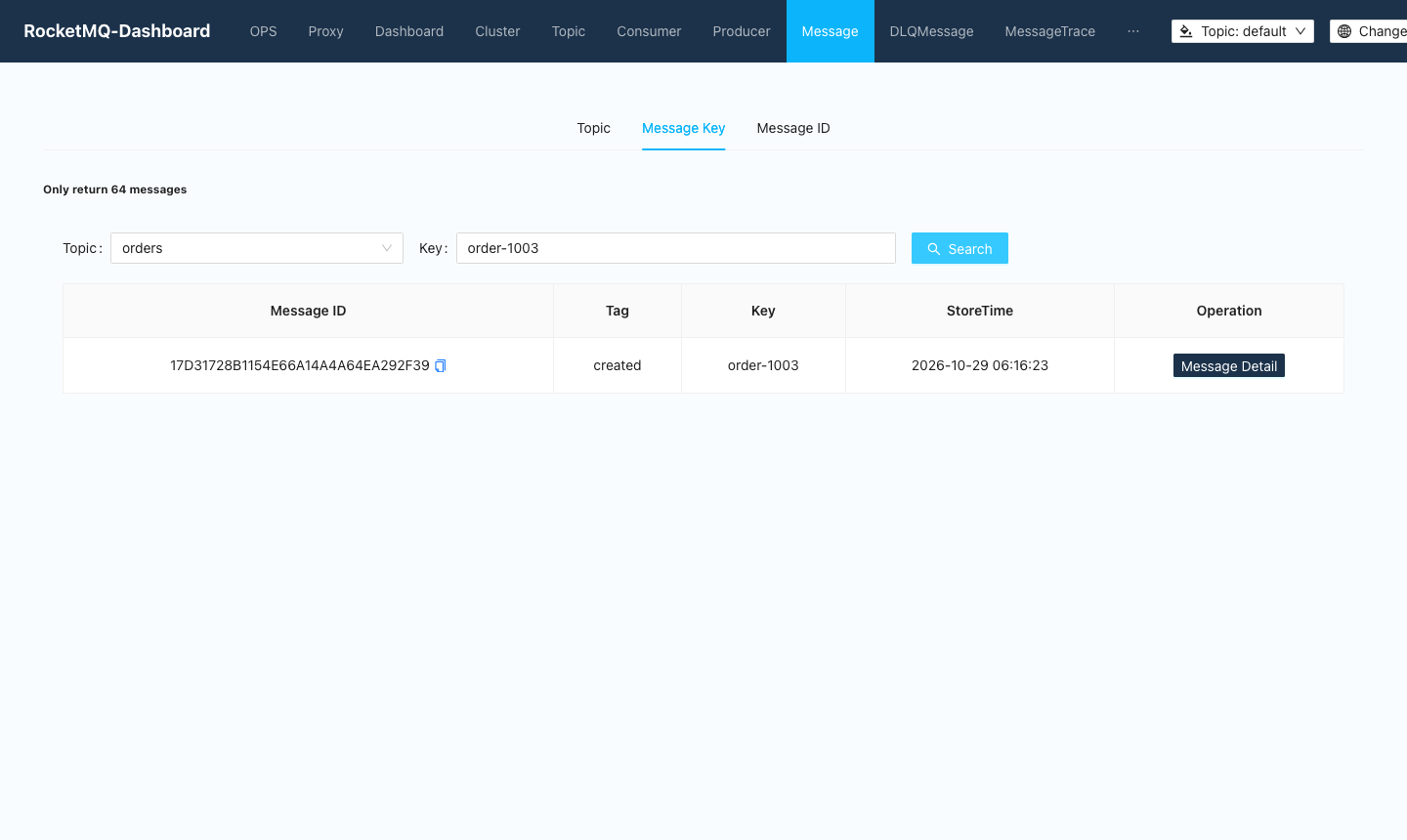This screenshot has height=840, width=1407.
Task: Navigate to the Dashboard page
Action: point(409,31)
